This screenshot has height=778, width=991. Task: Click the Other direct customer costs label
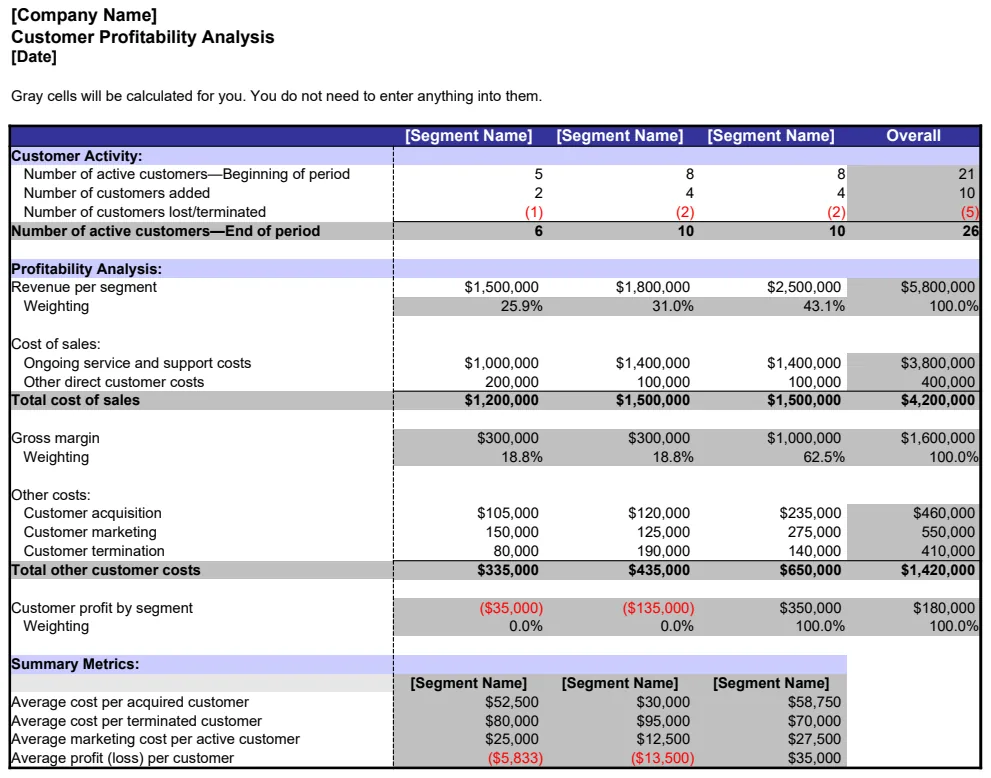[x=114, y=382]
